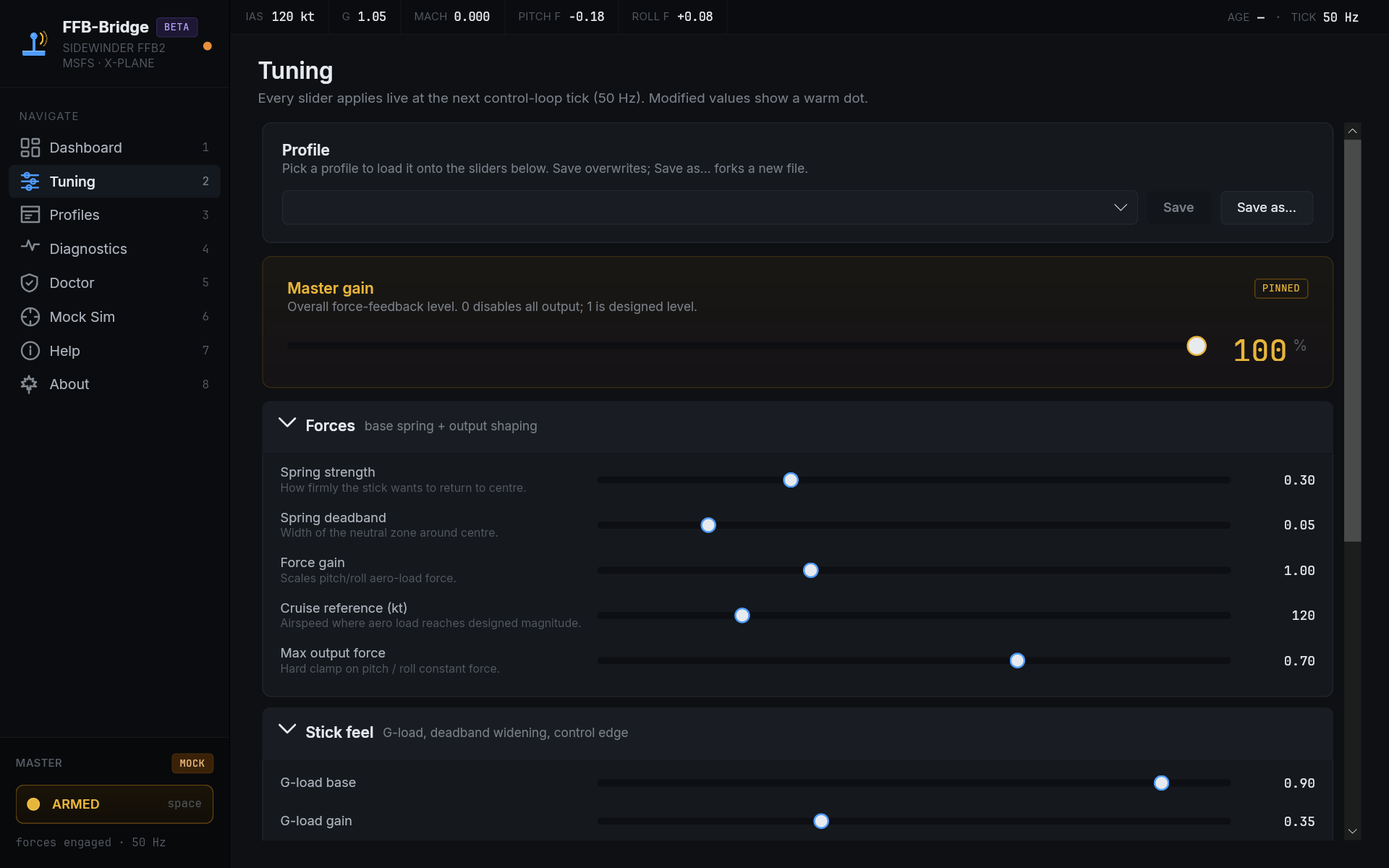Toggle the ARMED master switch
1389x868 pixels.
(x=114, y=804)
